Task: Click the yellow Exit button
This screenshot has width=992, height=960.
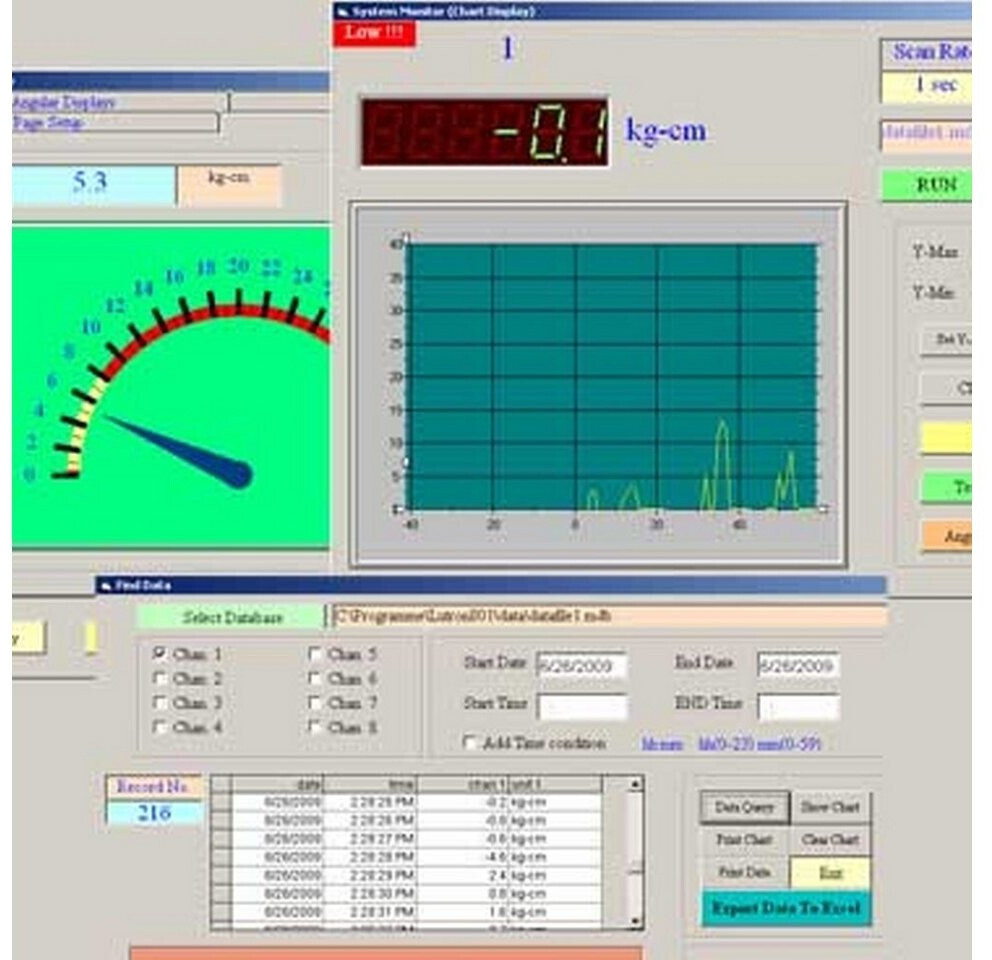Action: point(830,873)
